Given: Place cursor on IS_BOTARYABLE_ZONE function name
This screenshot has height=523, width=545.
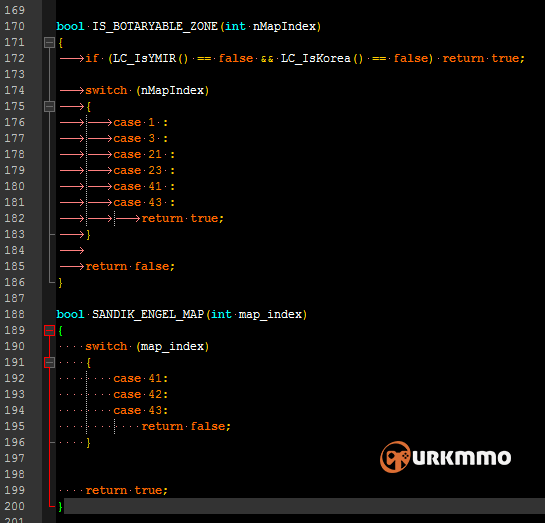Looking at the screenshot, I should click(155, 27).
